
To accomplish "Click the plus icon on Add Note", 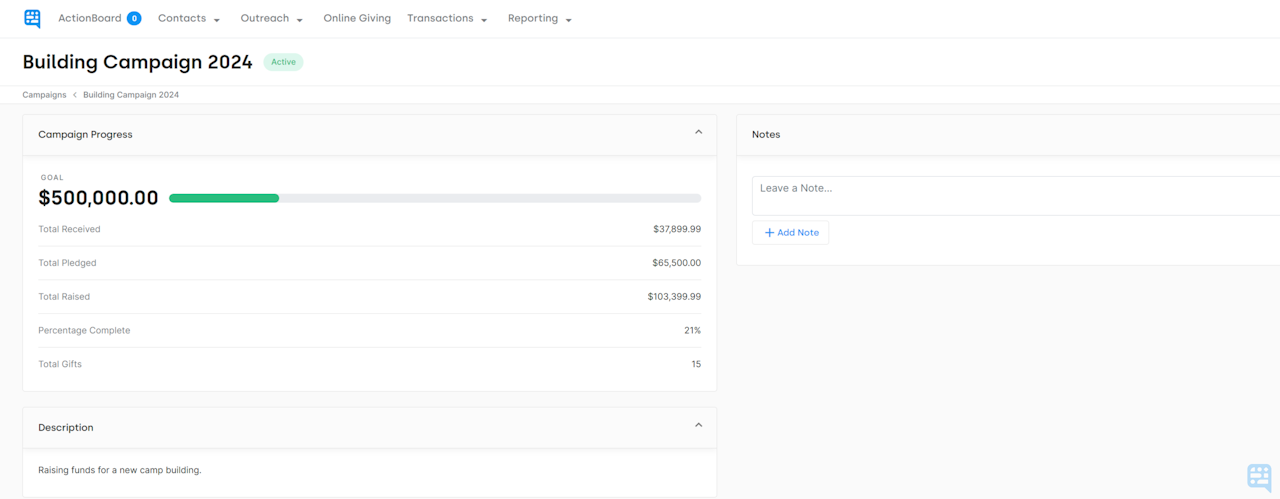I will [769, 233].
